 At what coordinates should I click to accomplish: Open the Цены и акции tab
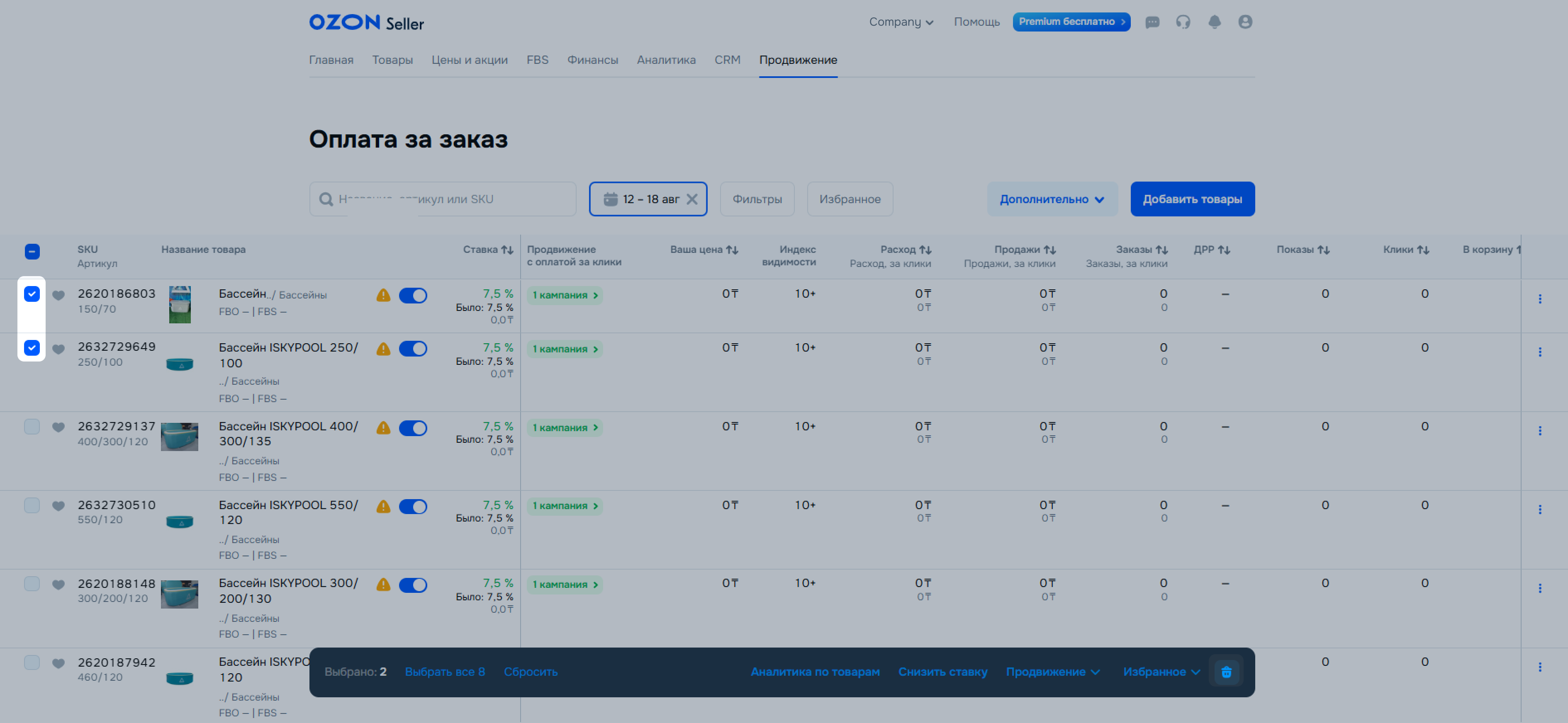tap(469, 60)
